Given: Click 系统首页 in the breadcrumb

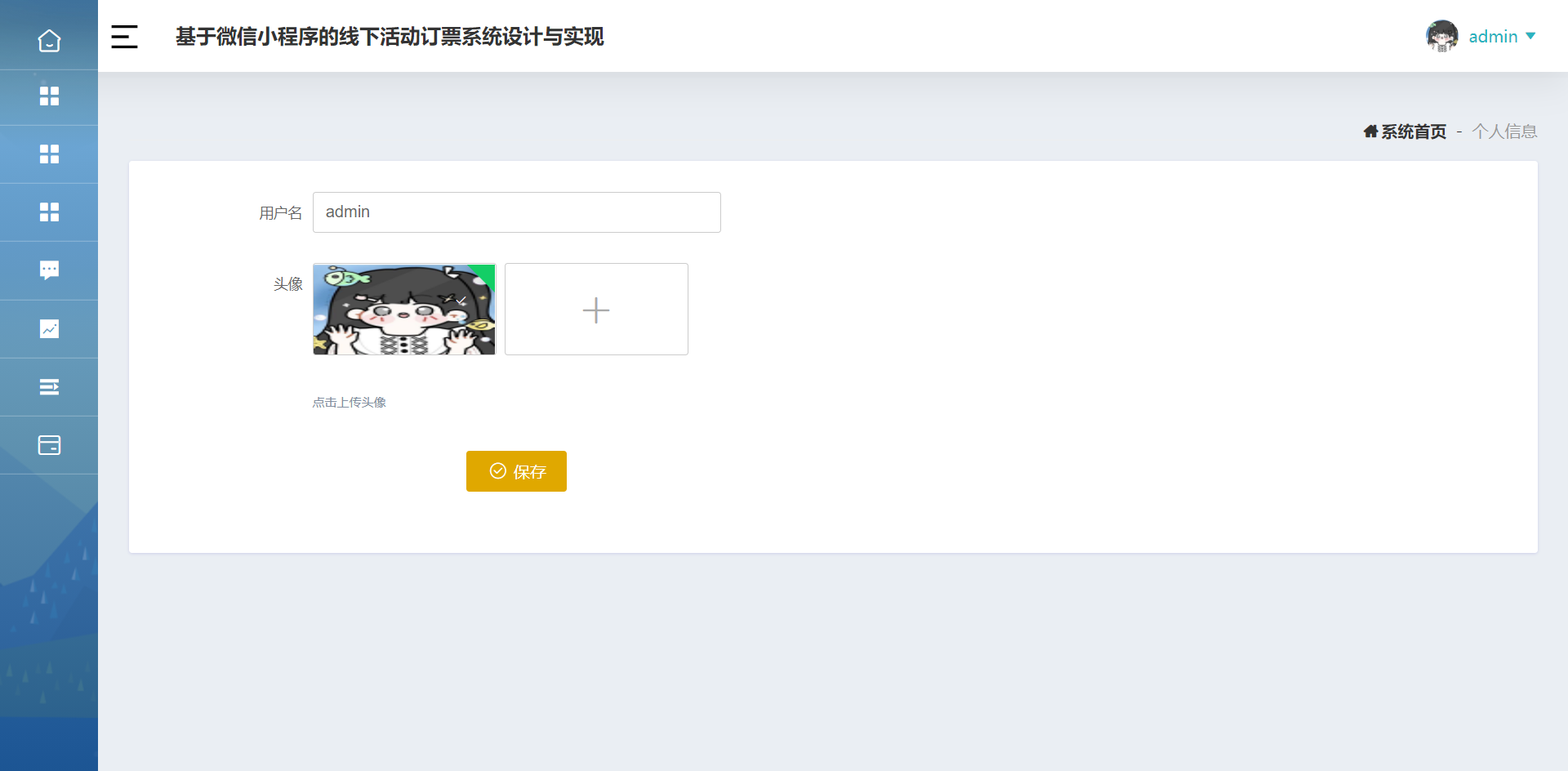Looking at the screenshot, I should tap(1413, 131).
